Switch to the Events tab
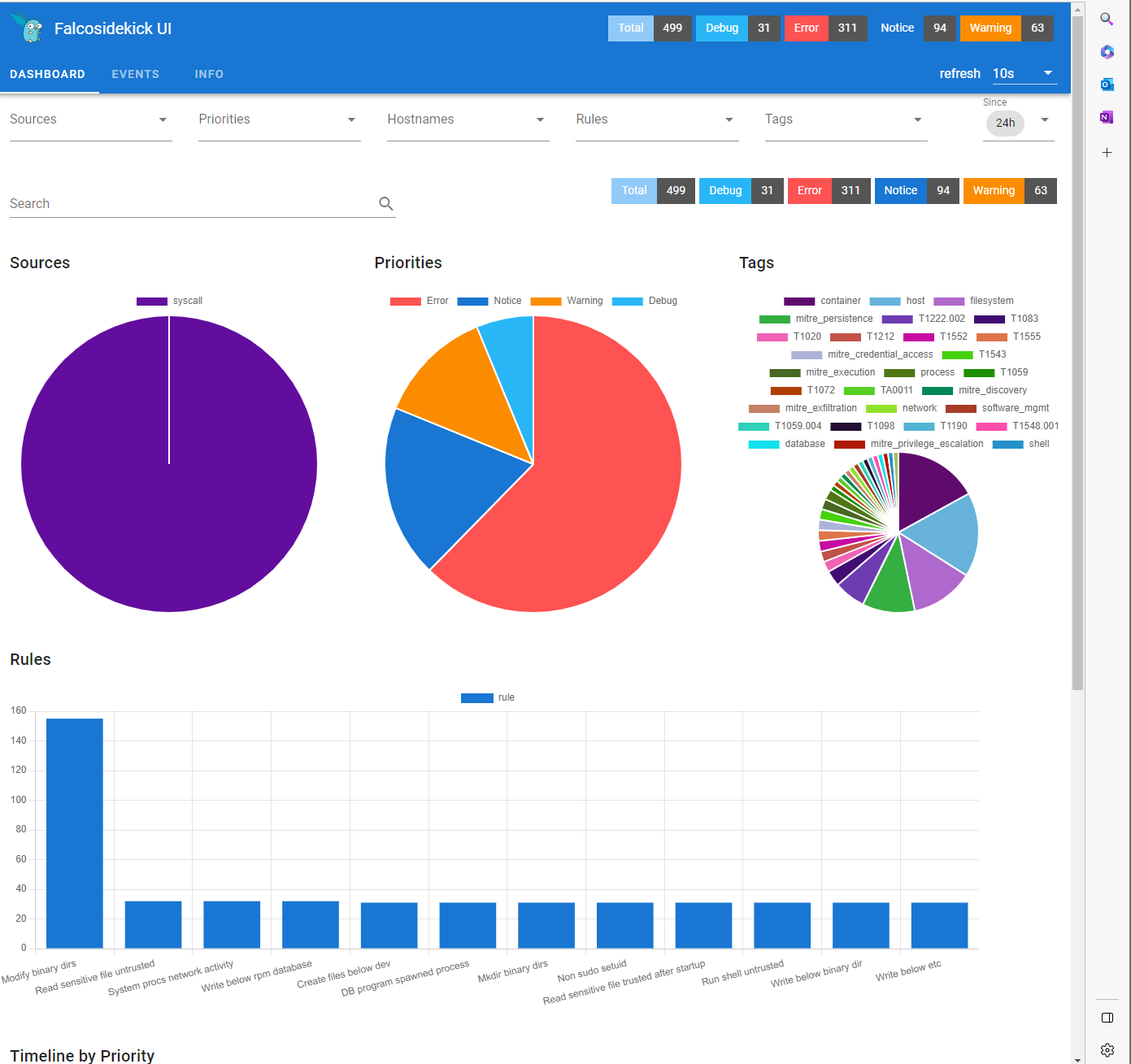Image resolution: width=1131 pixels, height=1064 pixels. pos(136,74)
